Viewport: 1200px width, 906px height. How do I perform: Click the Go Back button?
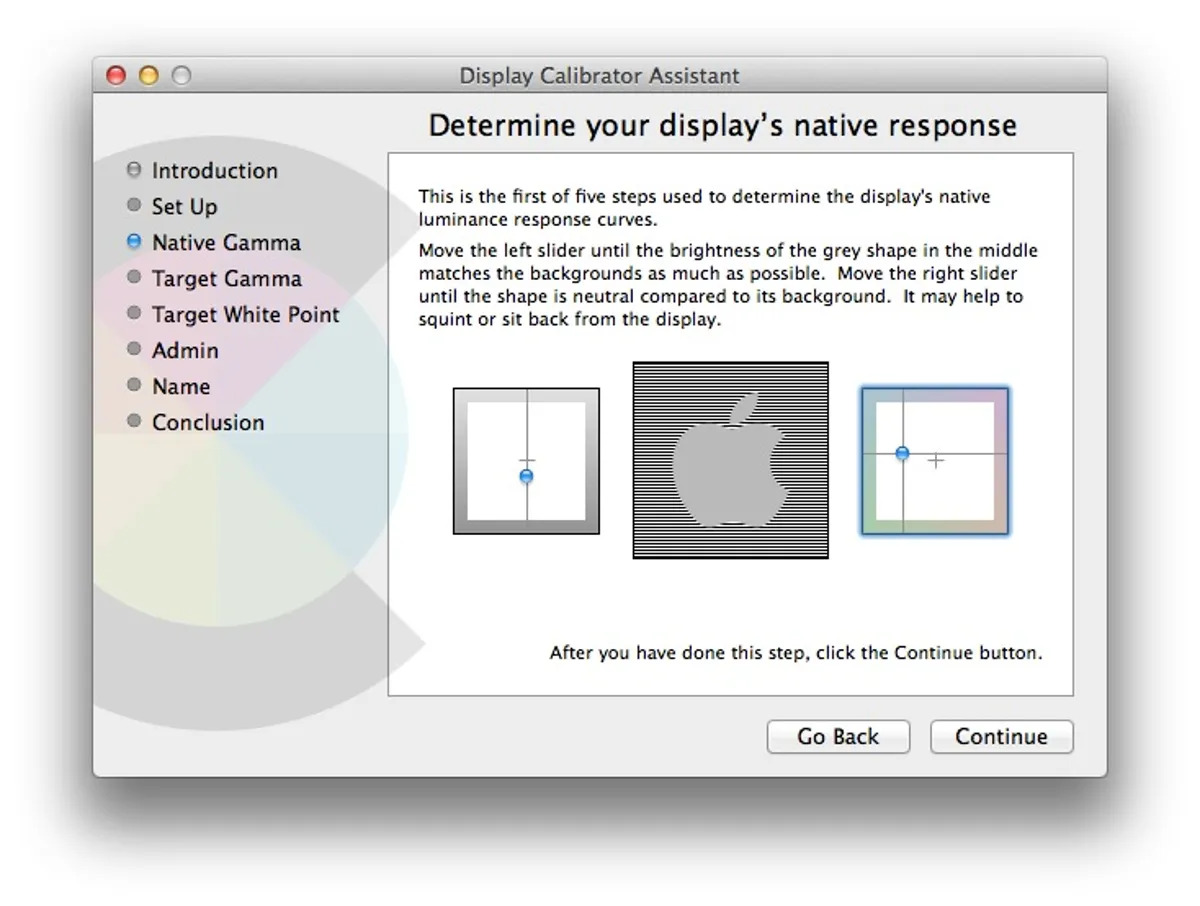(x=838, y=737)
